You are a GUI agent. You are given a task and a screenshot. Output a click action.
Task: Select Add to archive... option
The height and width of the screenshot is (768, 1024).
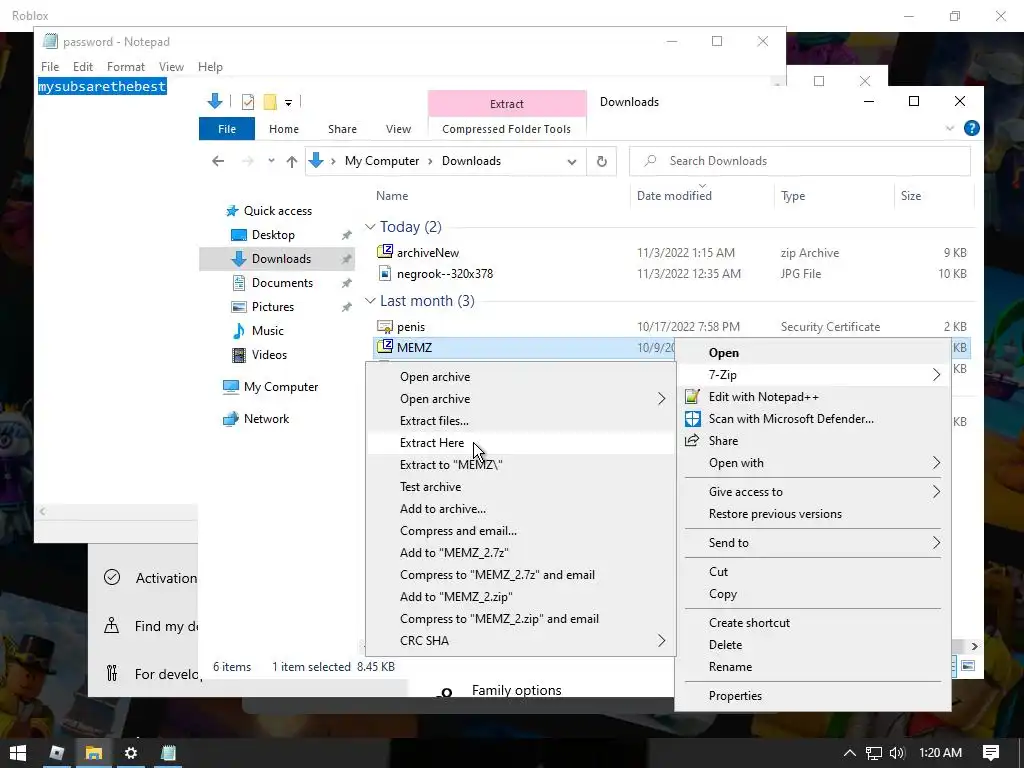pyautogui.click(x=443, y=509)
